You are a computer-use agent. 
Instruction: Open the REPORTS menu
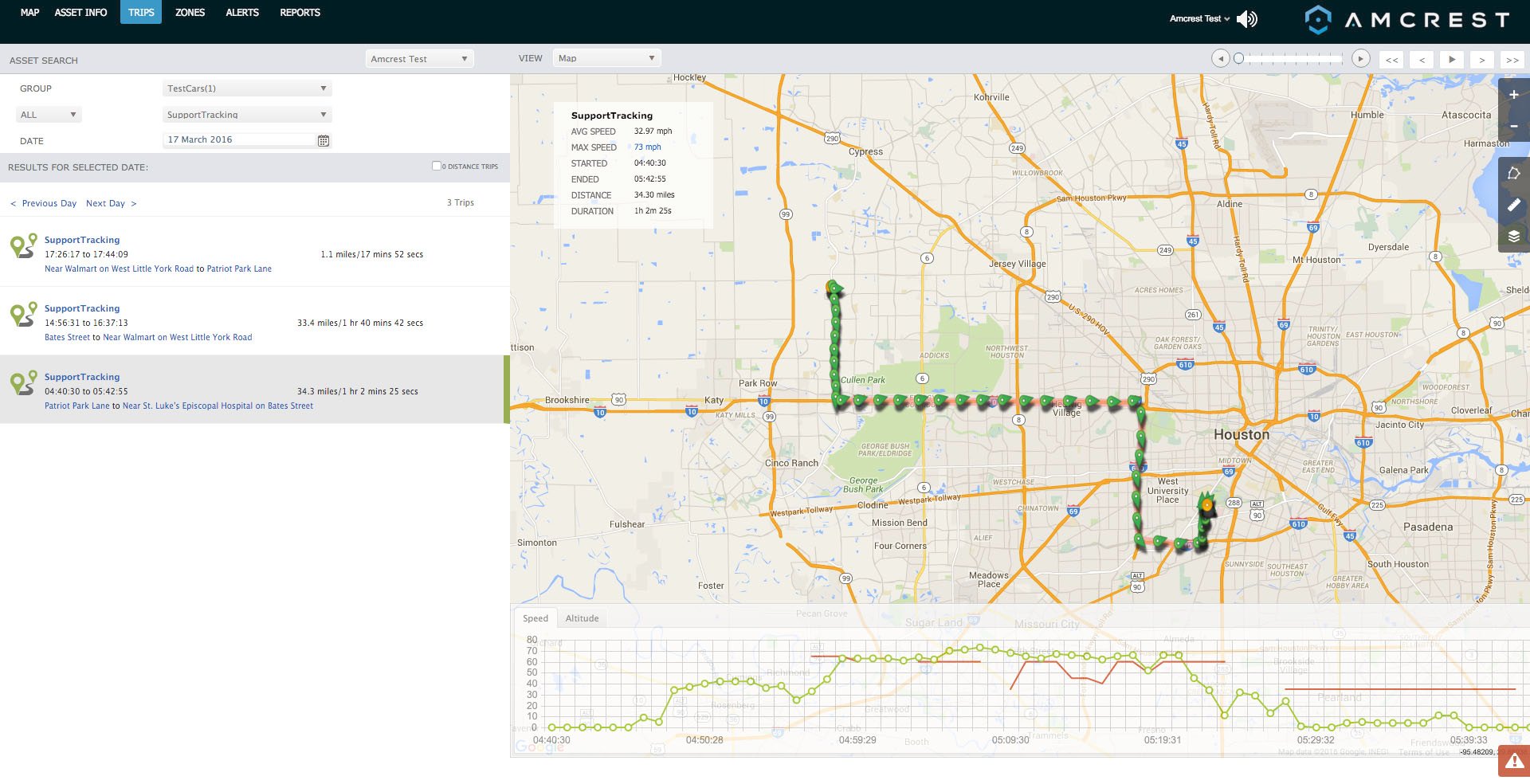pos(300,13)
